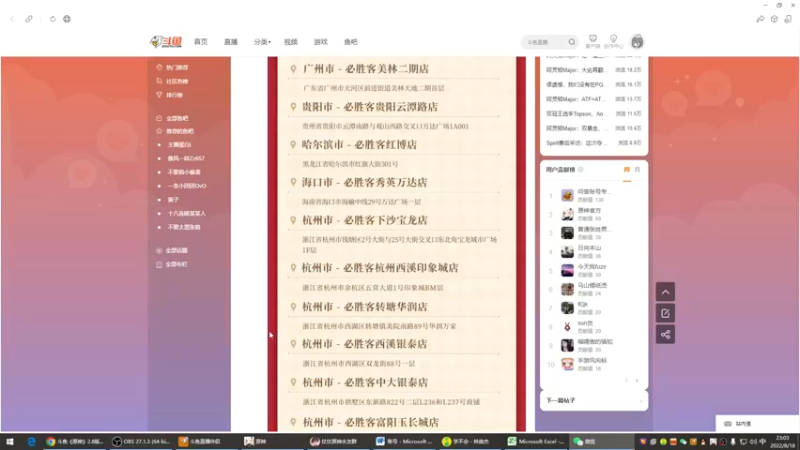The width and height of the screenshot is (800, 450).
Task: Click the location pin beside 西溪银泰店
Action: [293, 344]
